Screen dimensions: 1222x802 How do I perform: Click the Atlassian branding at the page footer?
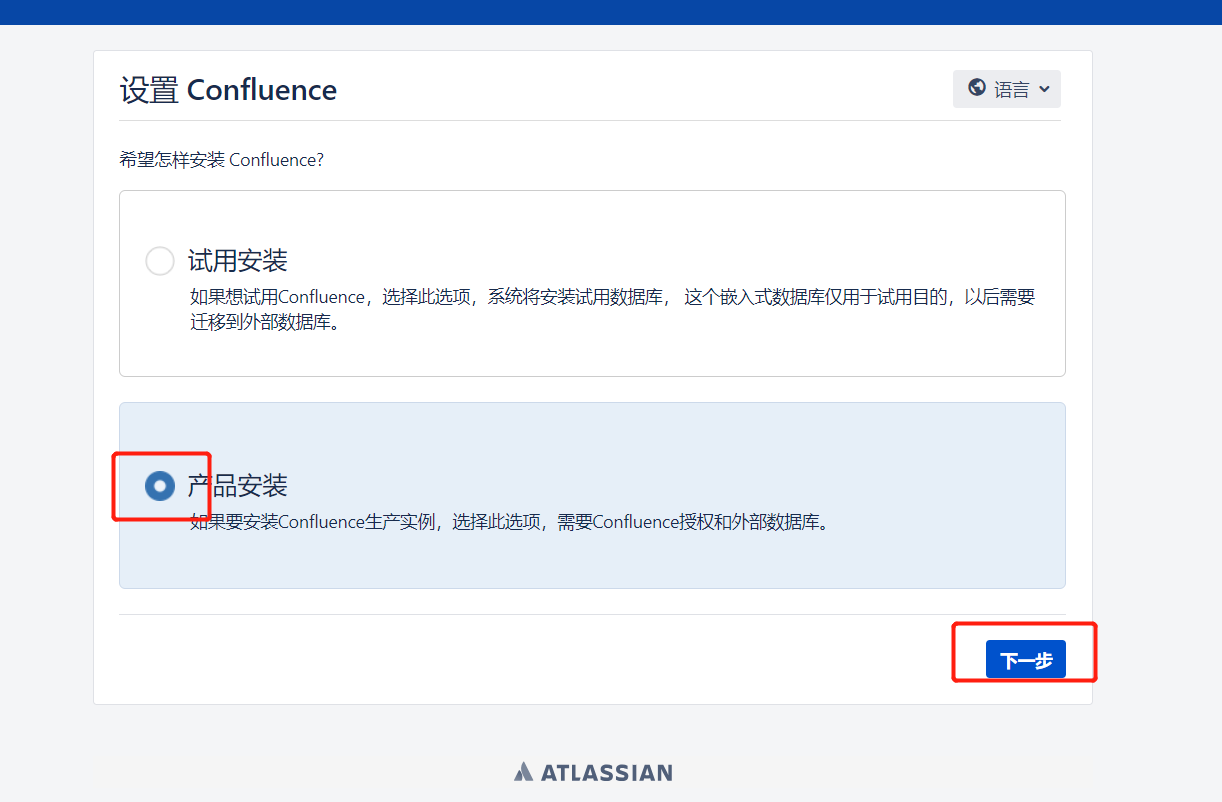[x=592, y=771]
